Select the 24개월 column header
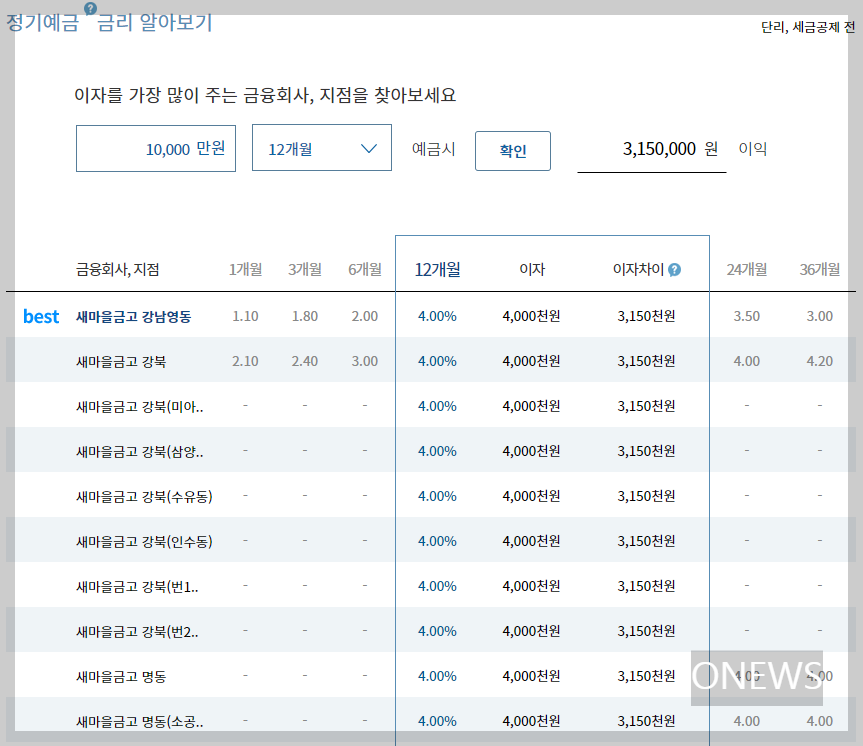 747,270
